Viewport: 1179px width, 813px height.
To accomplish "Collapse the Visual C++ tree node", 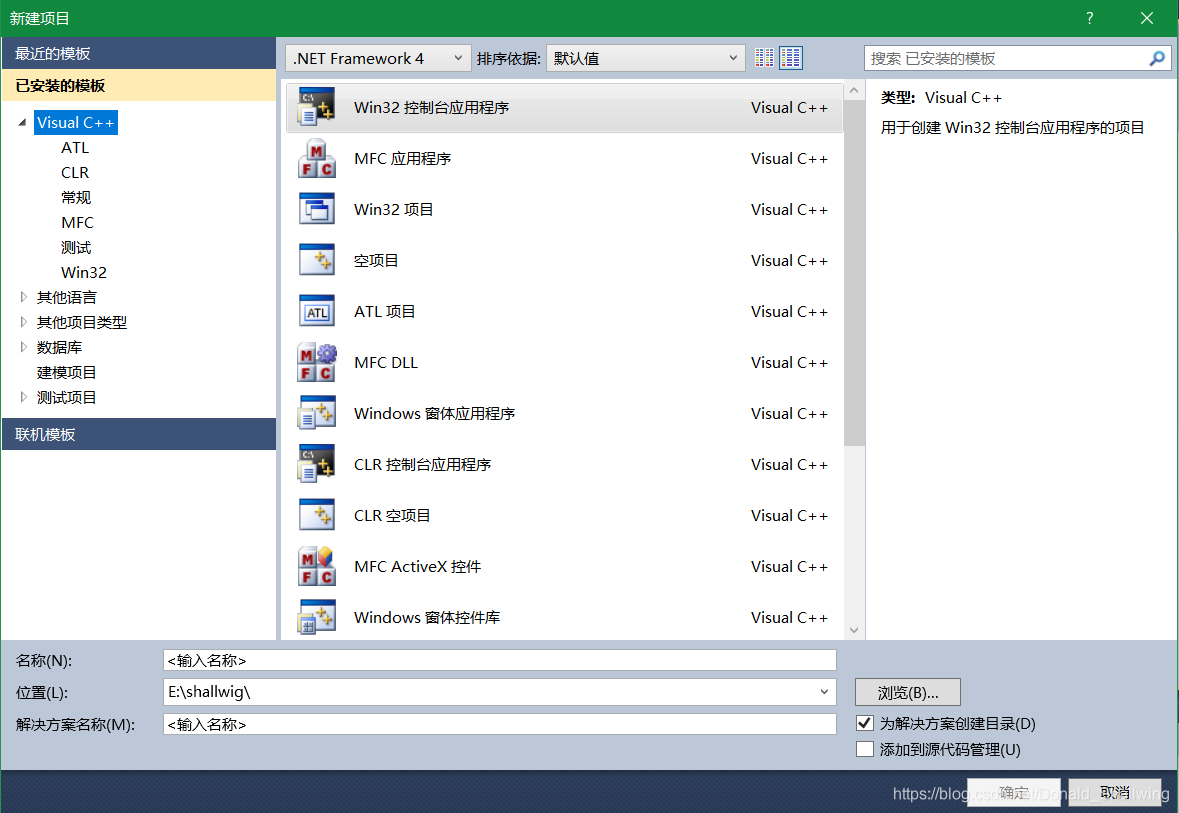I will click(x=23, y=123).
